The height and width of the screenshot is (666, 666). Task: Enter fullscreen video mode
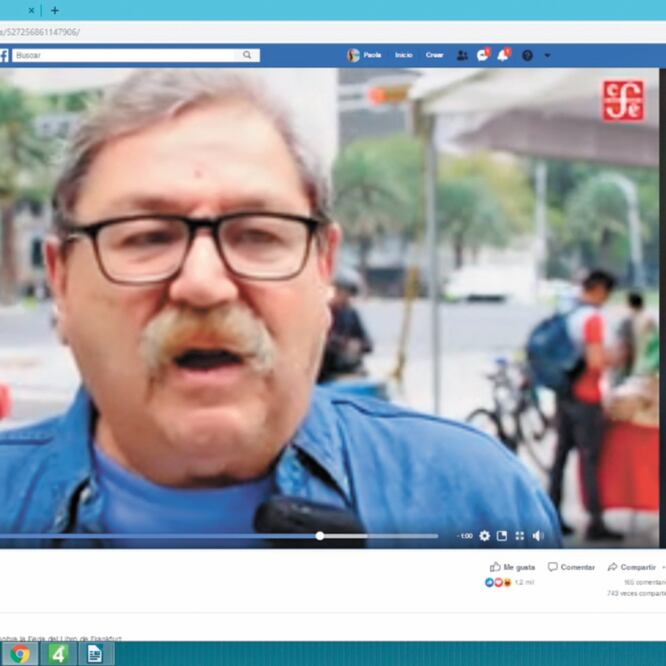519,536
